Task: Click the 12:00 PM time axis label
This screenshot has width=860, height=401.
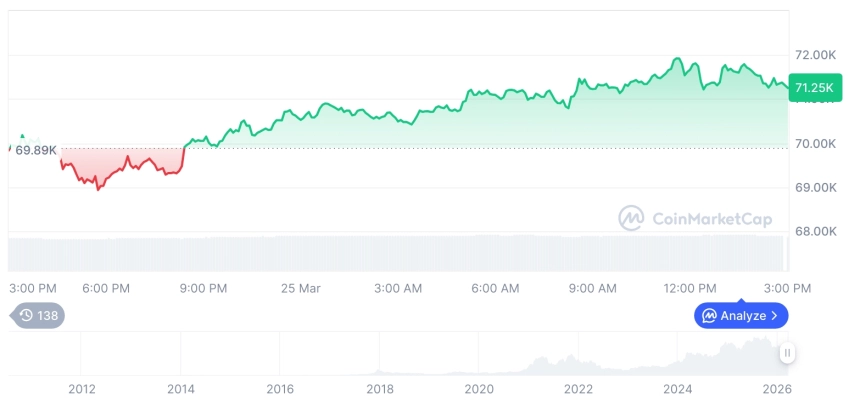Action: pos(691,288)
